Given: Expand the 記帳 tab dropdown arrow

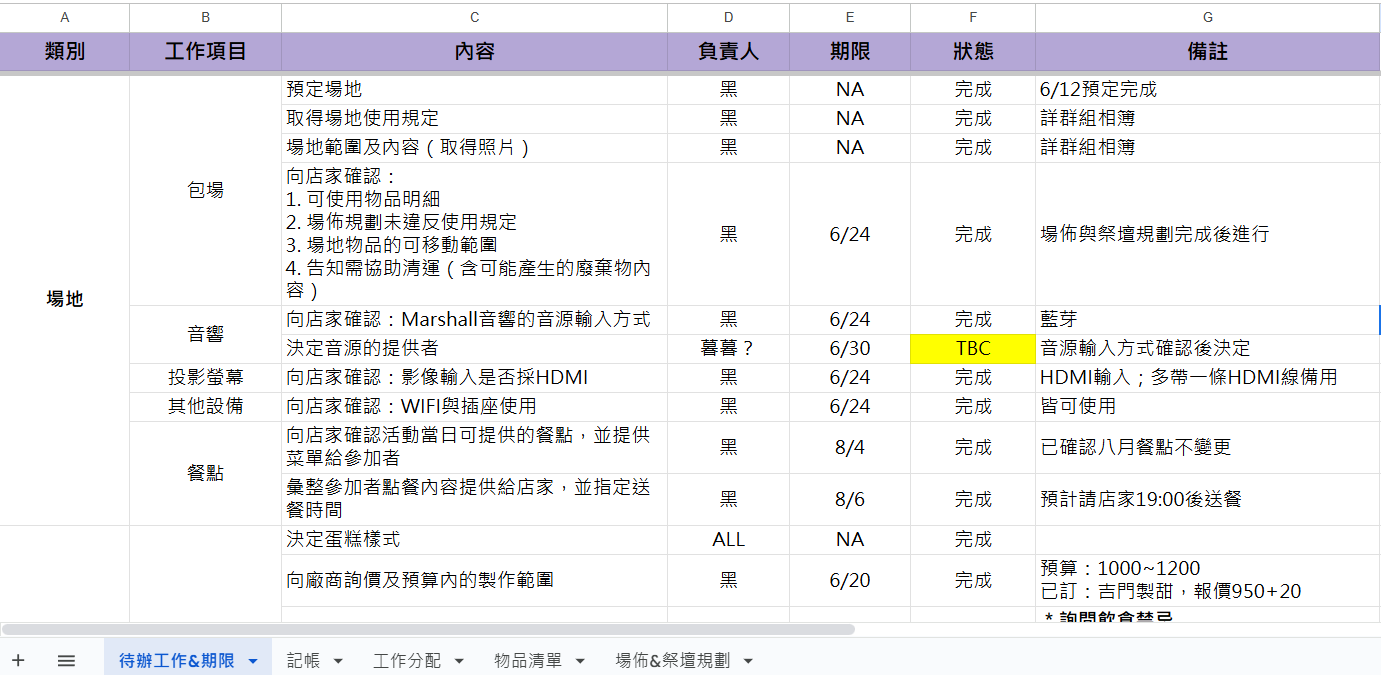Looking at the screenshot, I should 338,661.
